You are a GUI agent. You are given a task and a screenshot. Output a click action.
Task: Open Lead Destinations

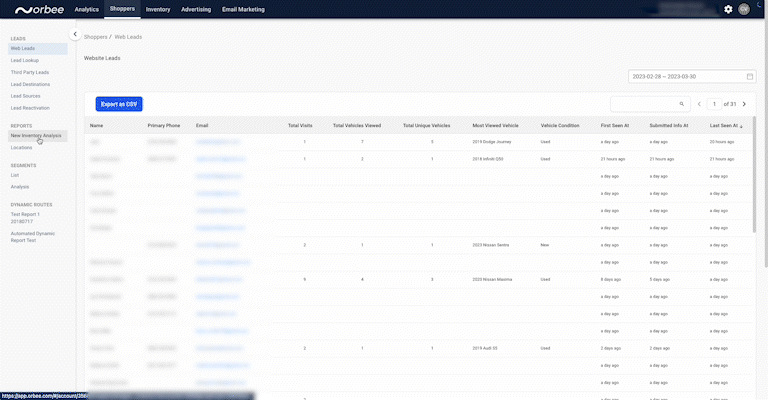tap(30, 84)
